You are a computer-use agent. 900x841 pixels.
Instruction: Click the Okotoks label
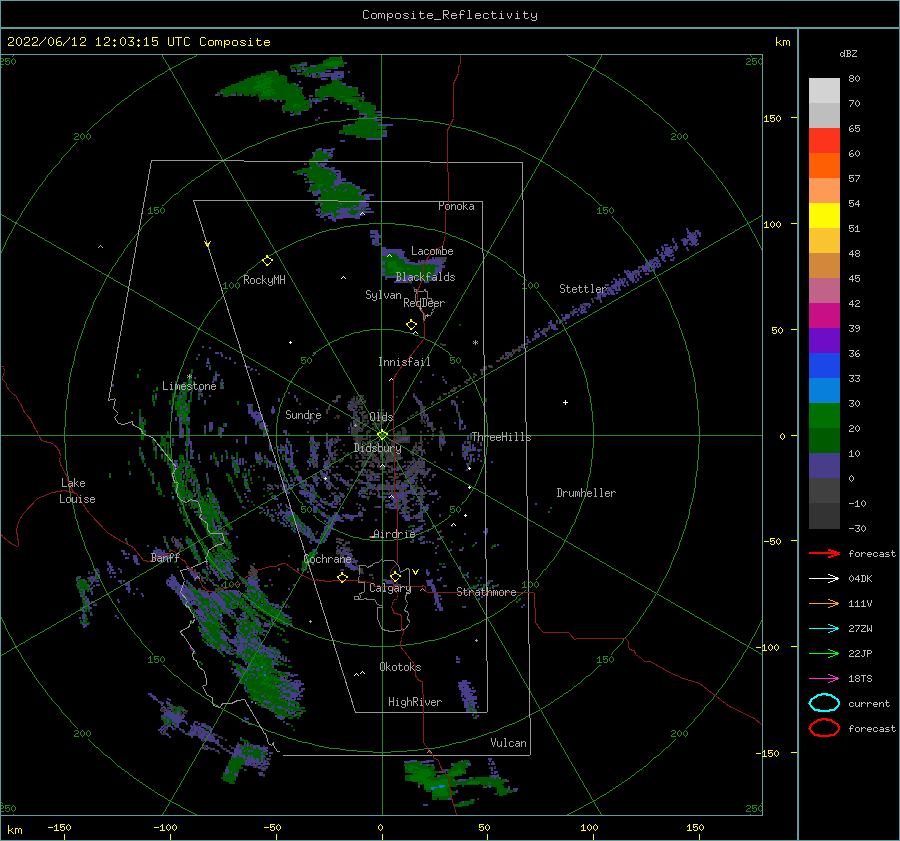(400, 667)
